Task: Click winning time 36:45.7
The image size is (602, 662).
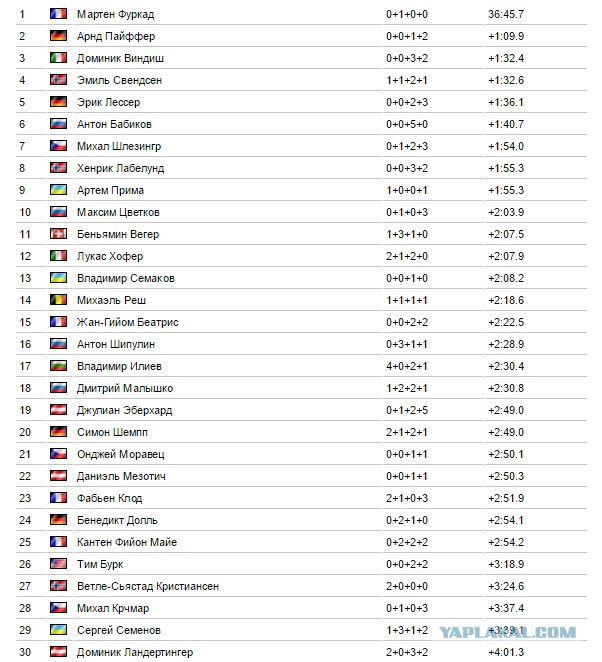Action: (506, 14)
